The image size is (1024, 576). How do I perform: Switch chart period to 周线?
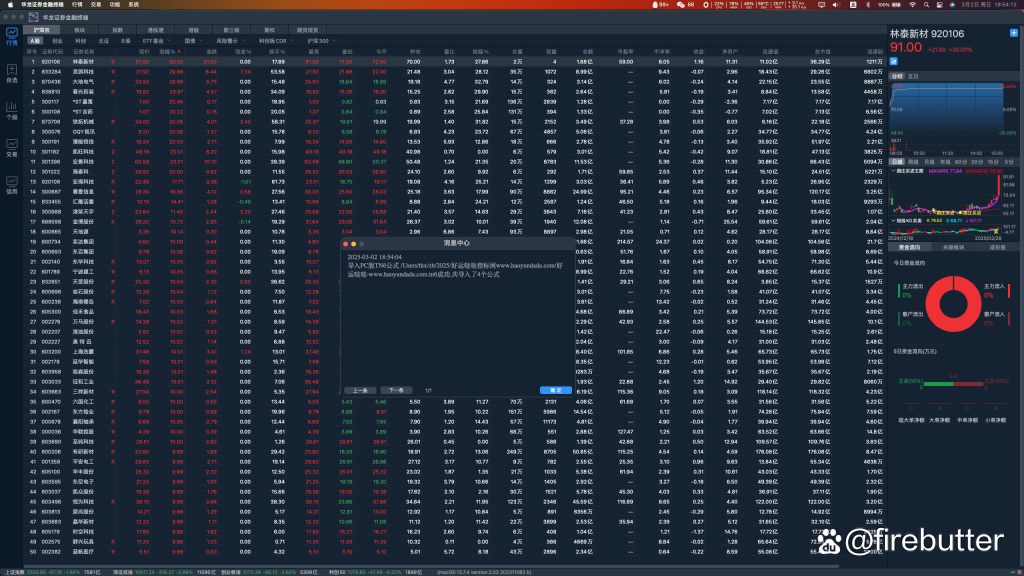[912, 161]
